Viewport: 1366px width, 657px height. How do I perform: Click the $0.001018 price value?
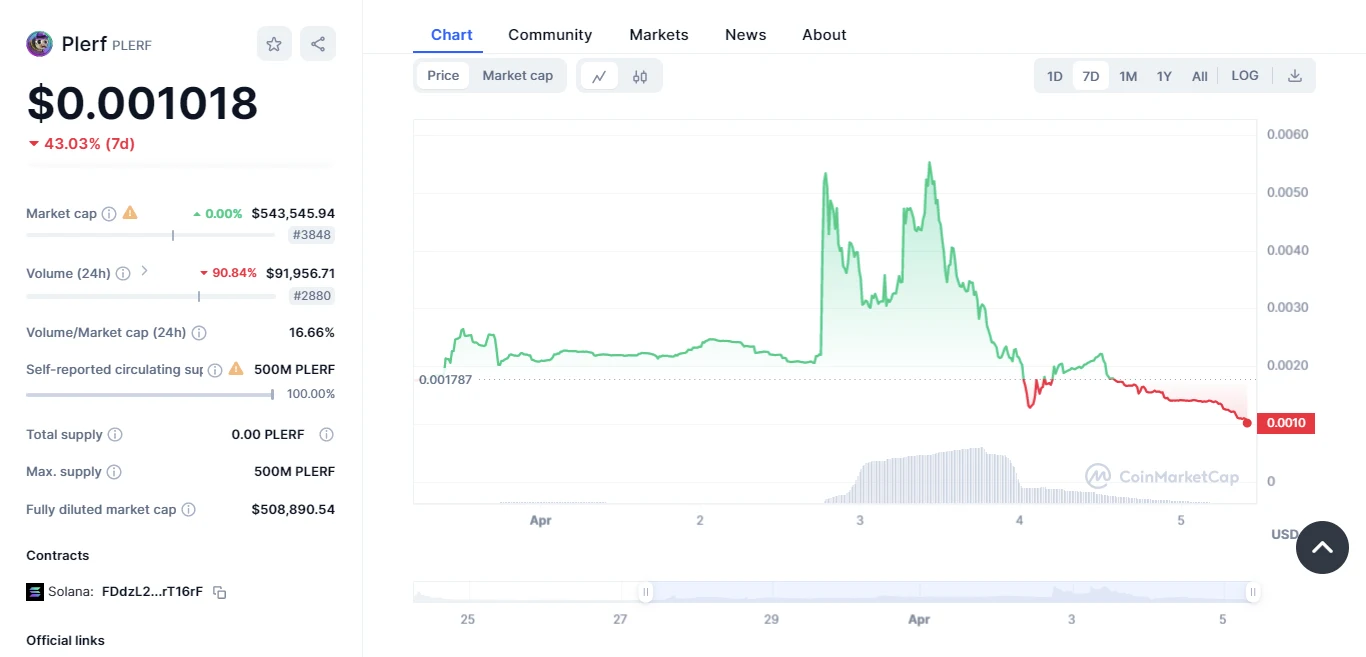coord(142,103)
